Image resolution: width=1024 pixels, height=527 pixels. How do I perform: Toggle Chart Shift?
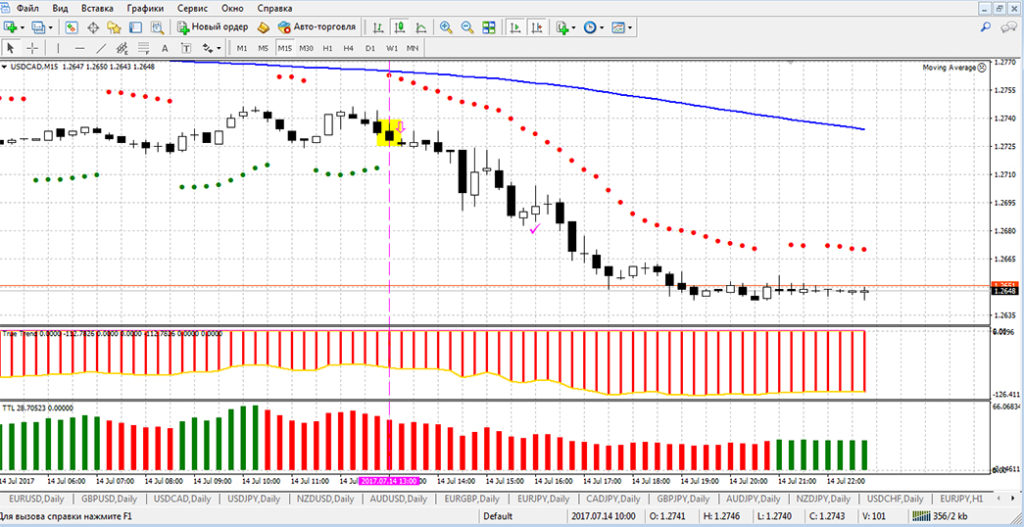537,27
